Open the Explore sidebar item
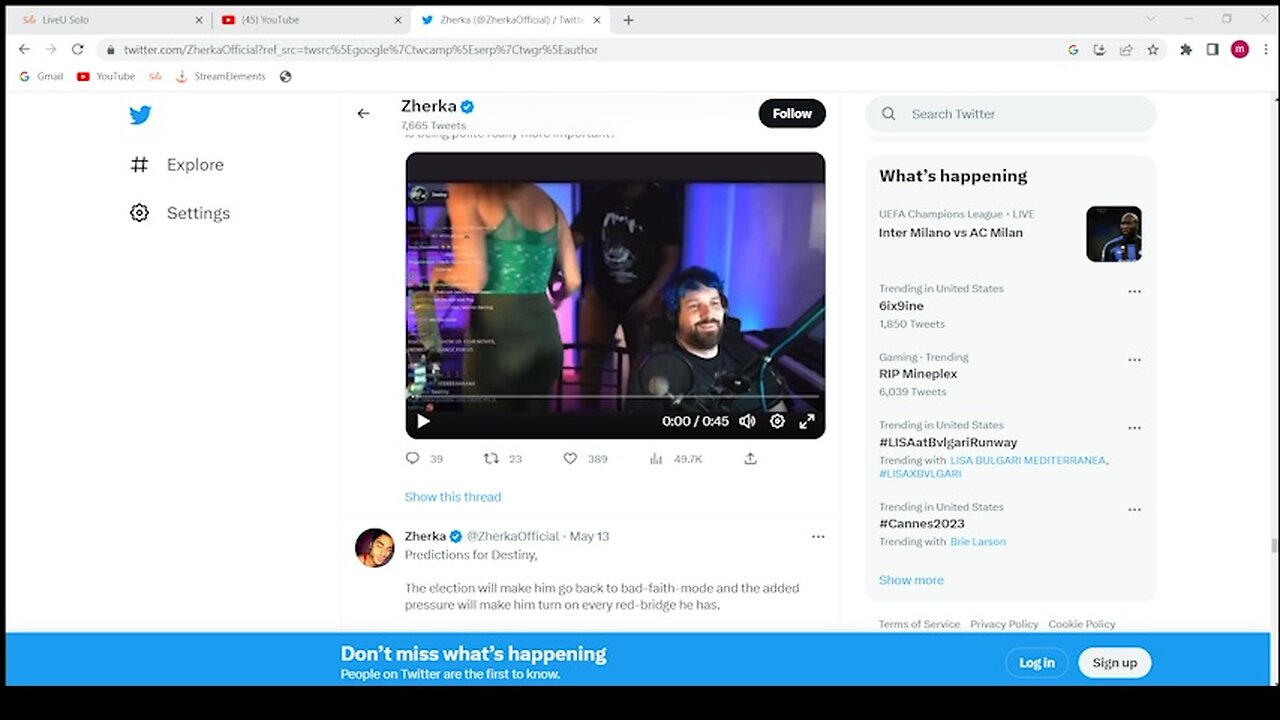This screenshot has height=720, width=1280. pyautogui.click(x=177, y=165)
